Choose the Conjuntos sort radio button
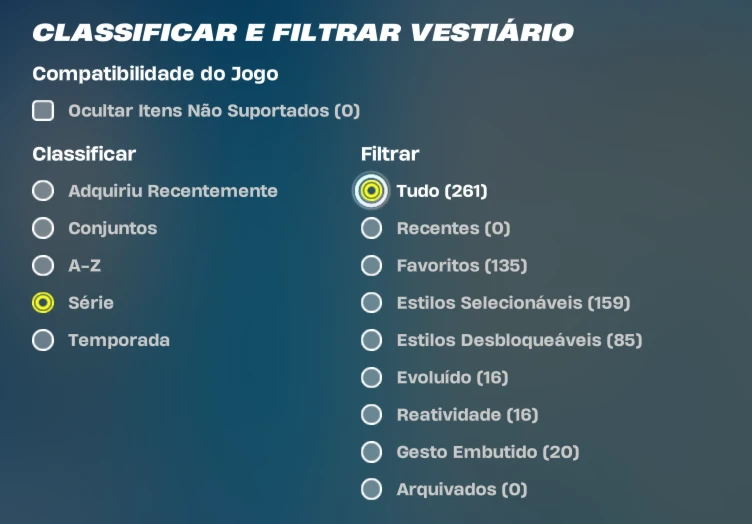This screenshot has height=524, width=752. 43,228
